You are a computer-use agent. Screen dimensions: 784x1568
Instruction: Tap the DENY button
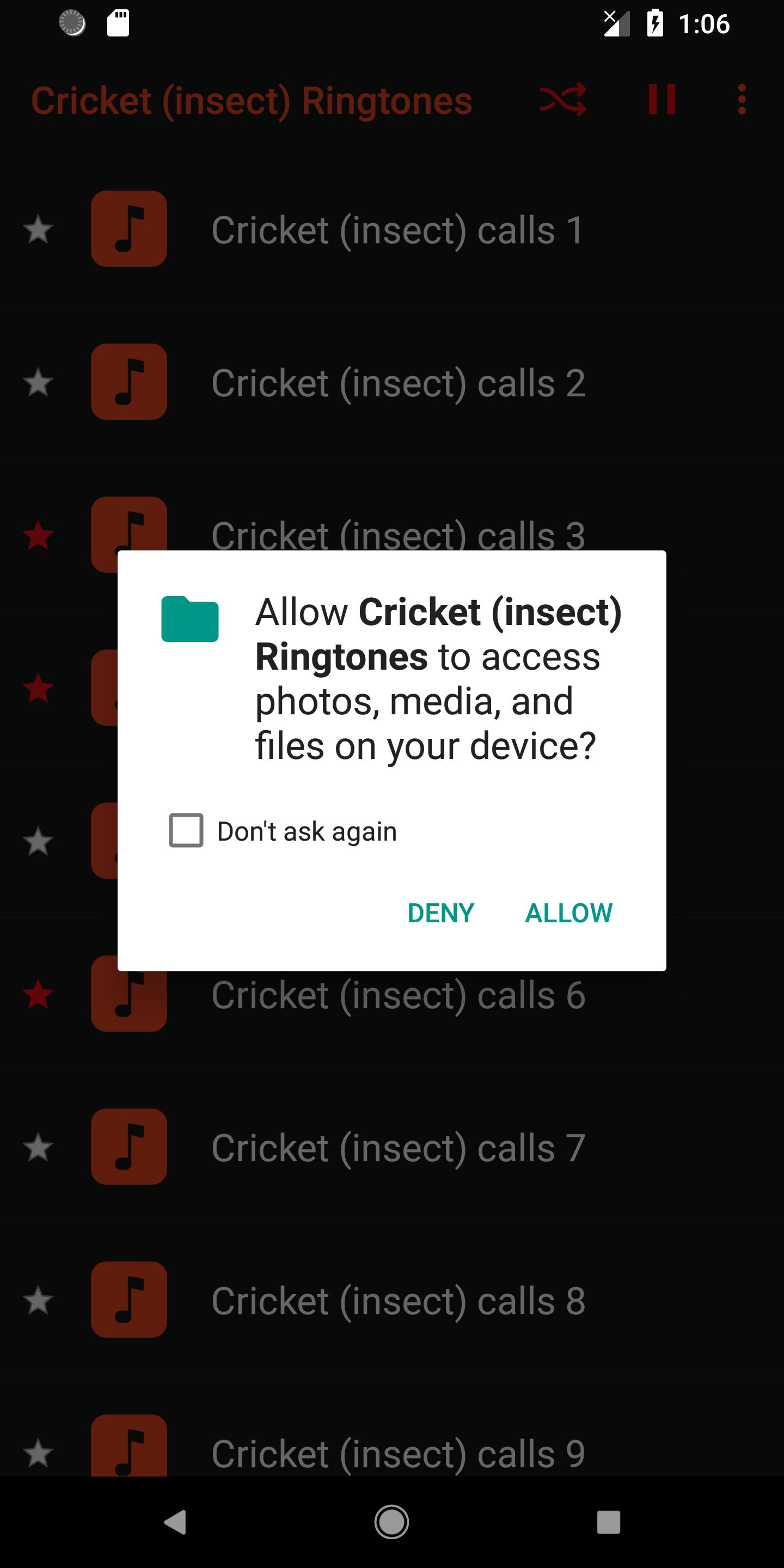pyautogui.click(x=440, y=913)
